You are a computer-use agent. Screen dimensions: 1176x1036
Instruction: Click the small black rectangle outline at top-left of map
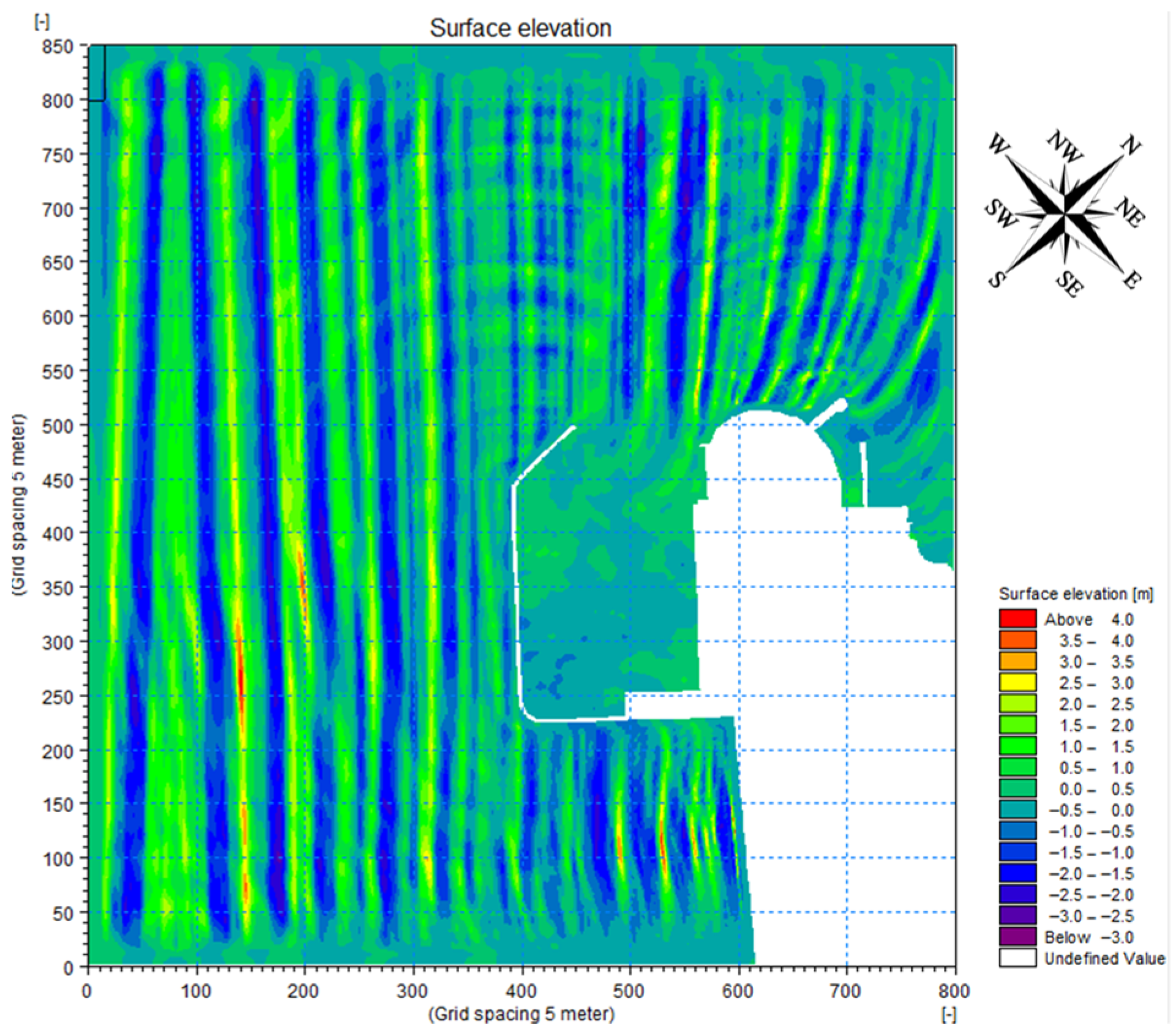(97, 73)
